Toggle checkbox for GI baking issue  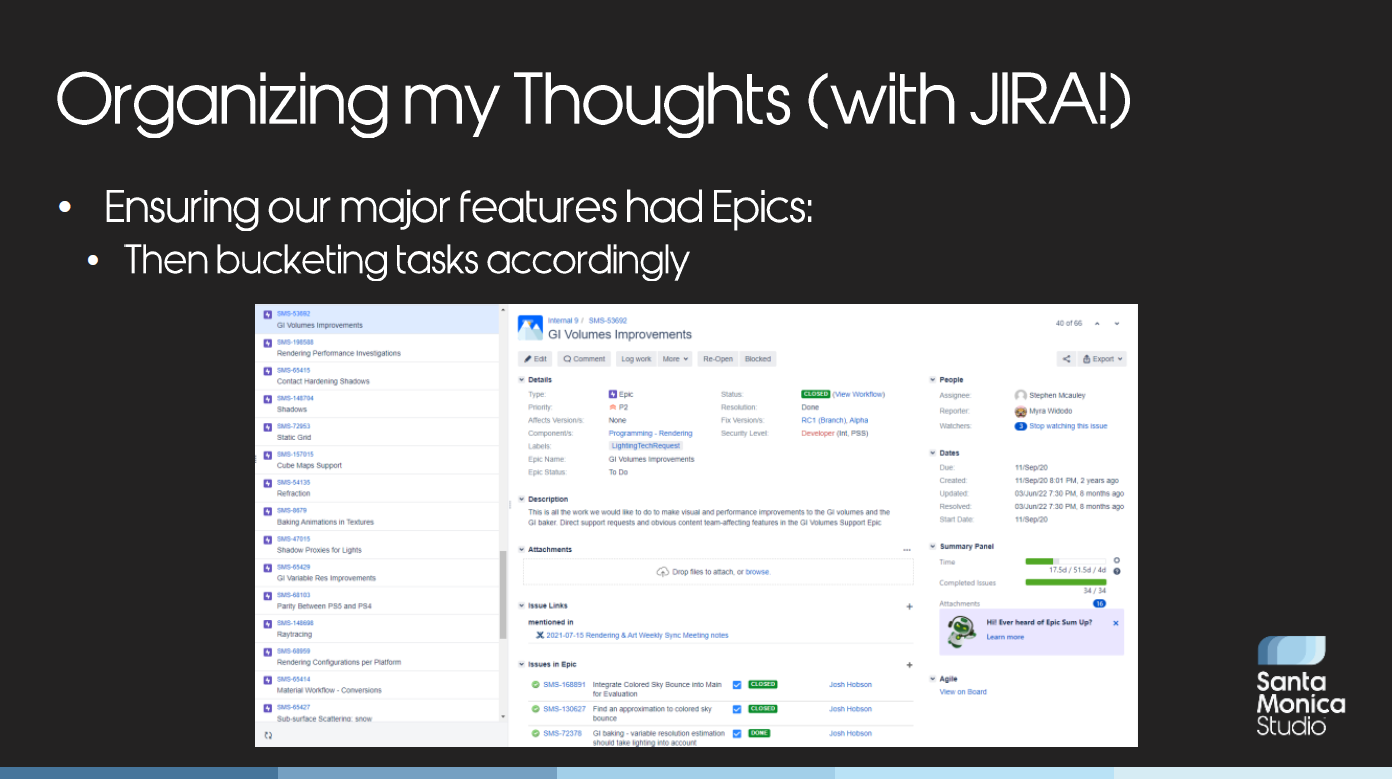tap(737, 733)
